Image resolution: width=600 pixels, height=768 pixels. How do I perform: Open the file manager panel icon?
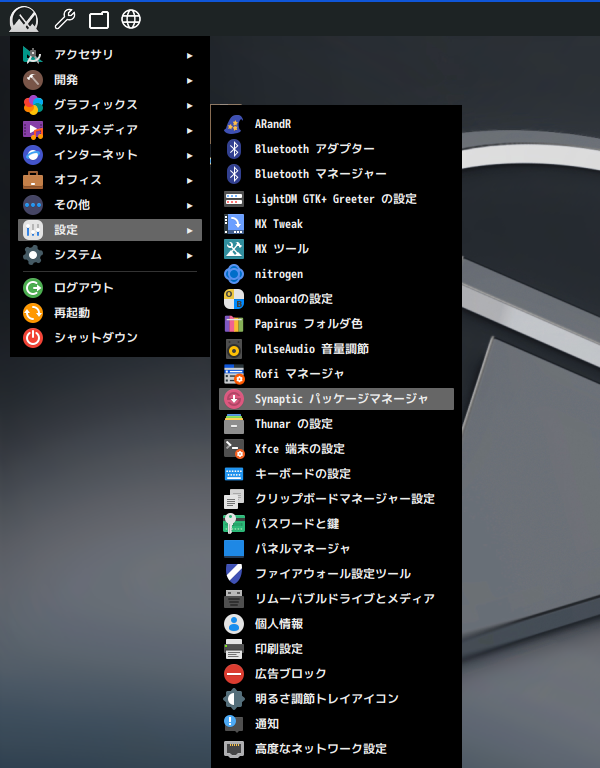(99, 20)
